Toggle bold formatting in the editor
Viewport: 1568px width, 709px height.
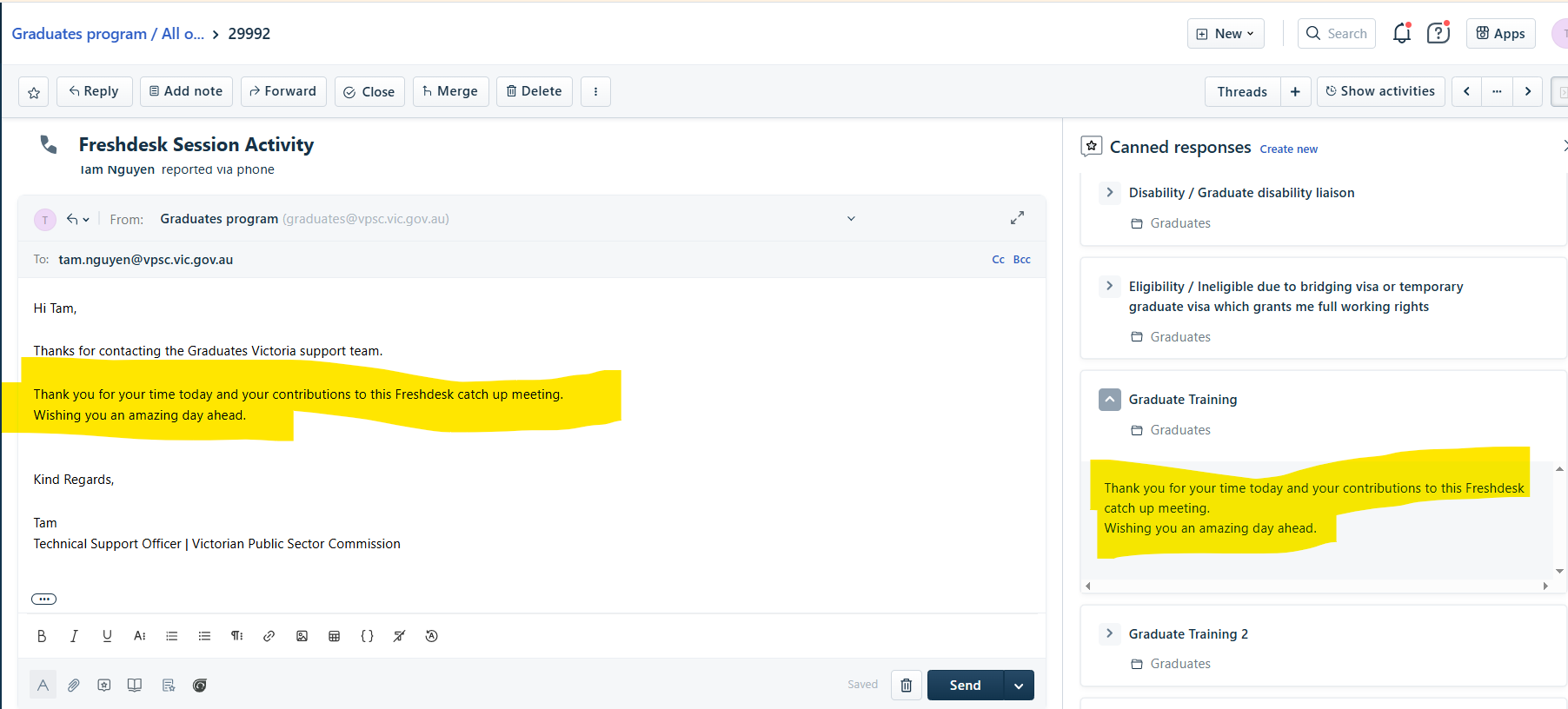(42, 636)
